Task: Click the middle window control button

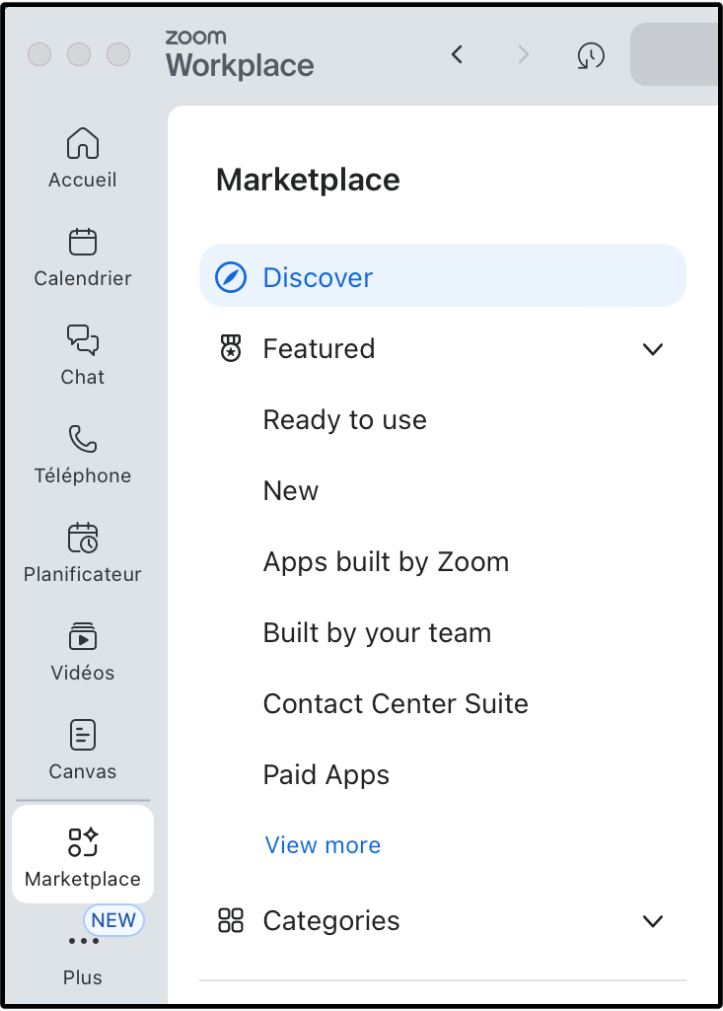Action: (79, 54)
